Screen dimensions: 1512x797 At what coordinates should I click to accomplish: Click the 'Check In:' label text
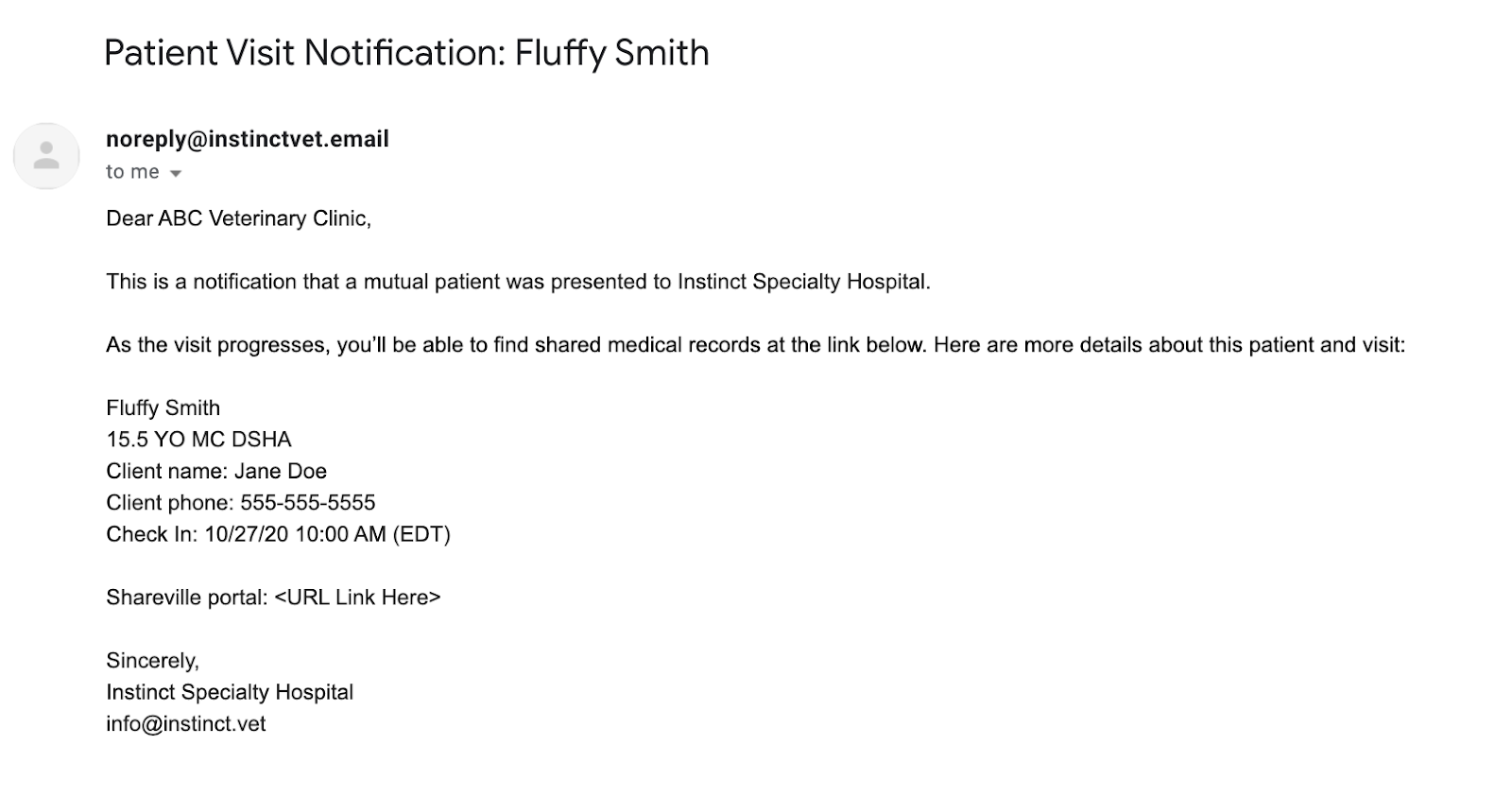pyautogui.click(x=152, y=534)
